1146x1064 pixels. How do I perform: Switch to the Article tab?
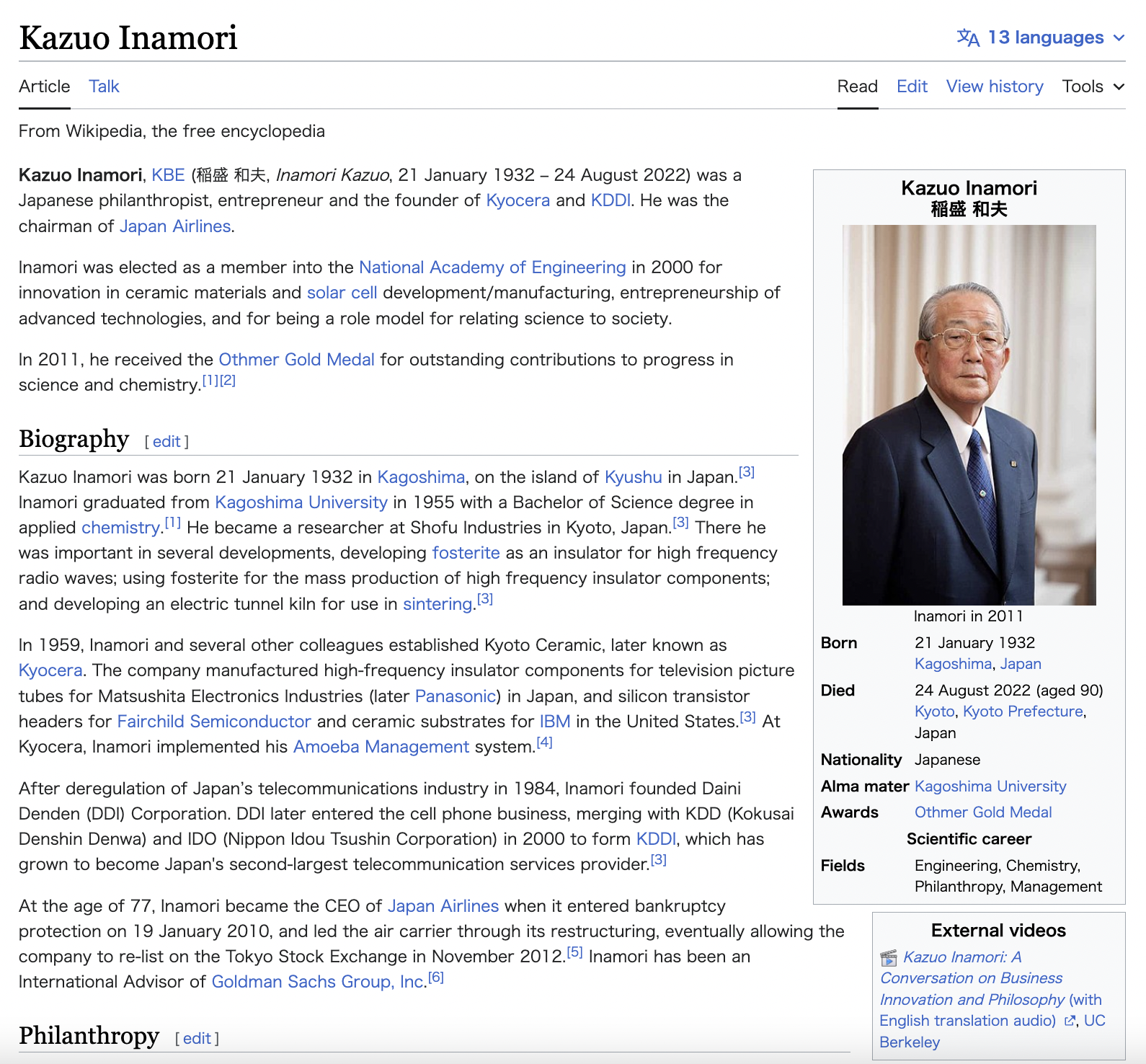pyautogui.click(x=45, y=87)
